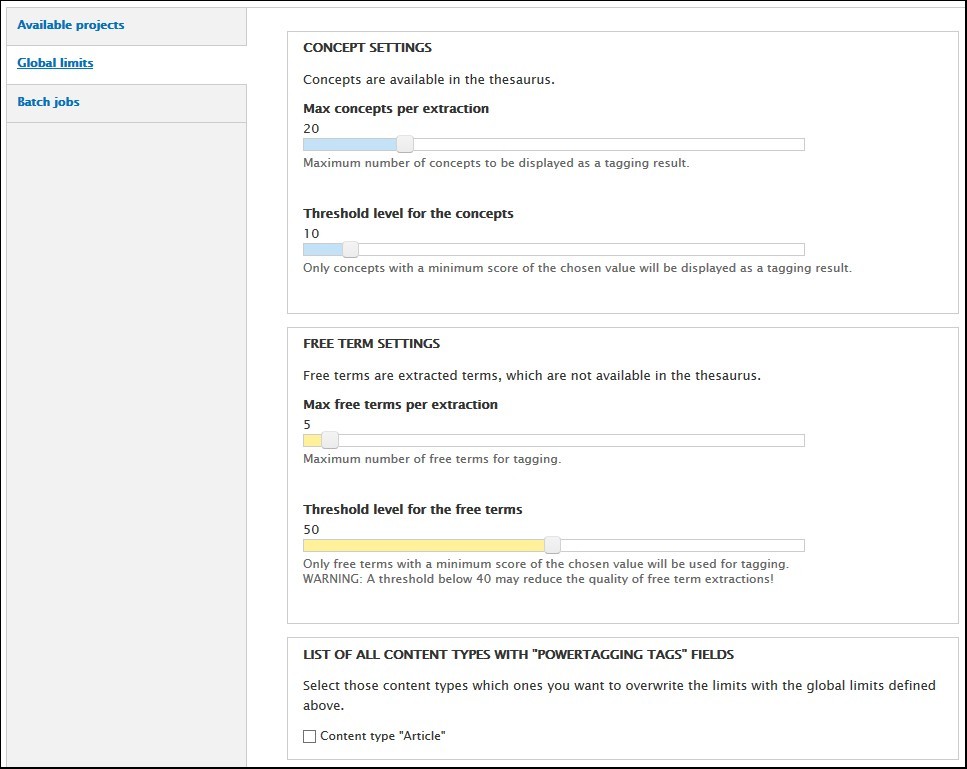
Task: Click the free terms threshold slider handle
Action: (553, 545)
